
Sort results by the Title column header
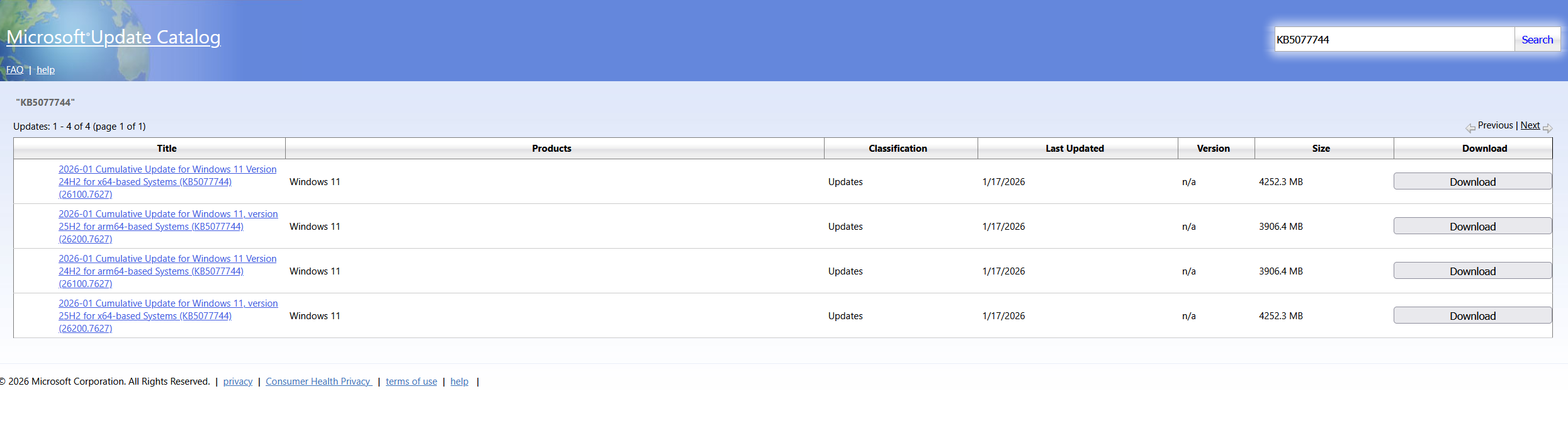click(x=167, y=149)
